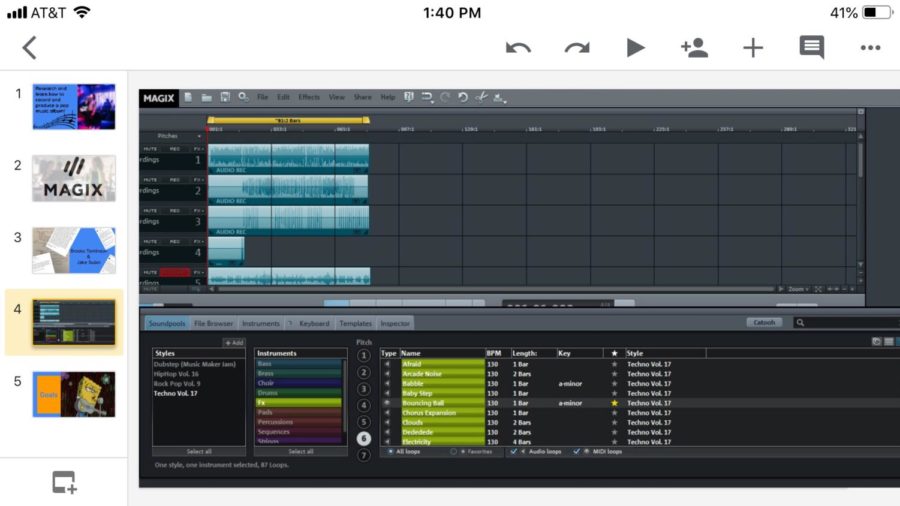Open the MAGIX mouse mode dropdown icon
This screenshot has width=900, height=506.
coord(499,98)
